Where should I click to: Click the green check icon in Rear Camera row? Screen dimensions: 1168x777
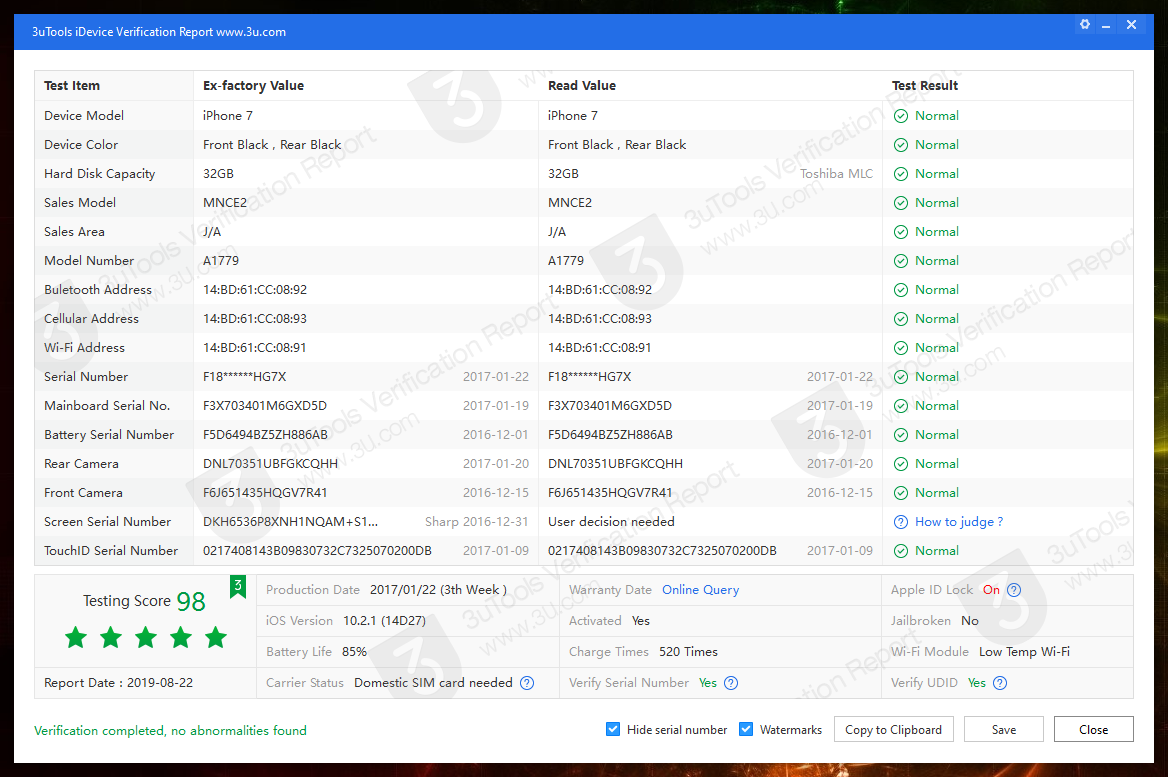[x=901, y=464]
